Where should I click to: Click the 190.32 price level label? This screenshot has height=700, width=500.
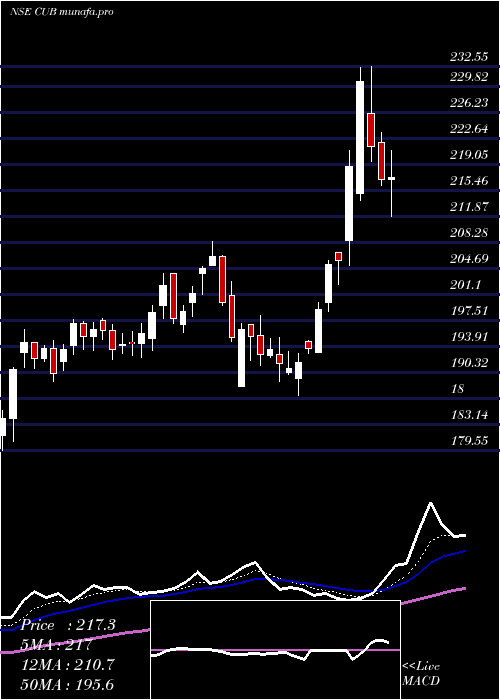[x=468, y=362]
